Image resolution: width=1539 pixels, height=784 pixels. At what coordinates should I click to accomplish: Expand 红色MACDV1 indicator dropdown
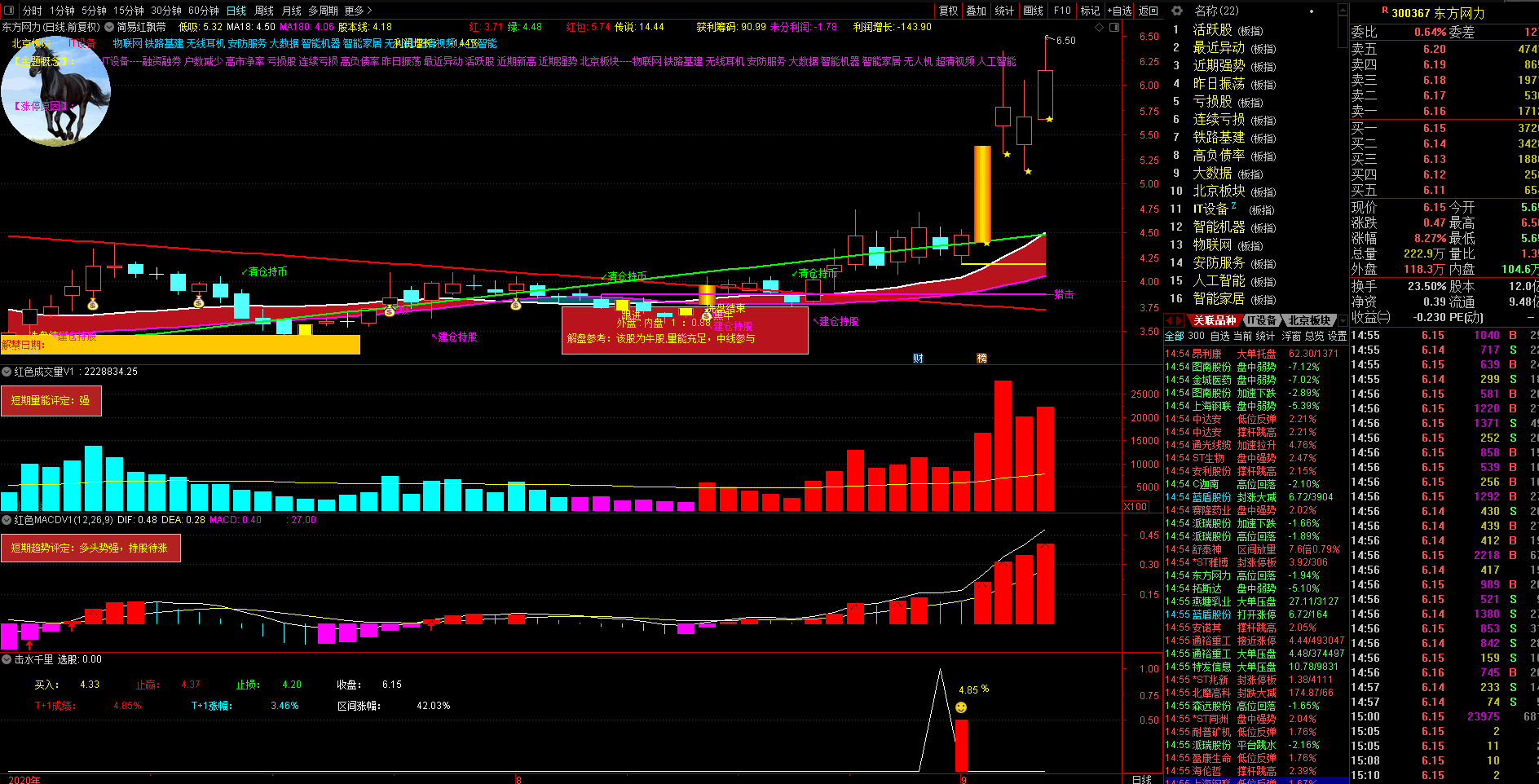7,520
